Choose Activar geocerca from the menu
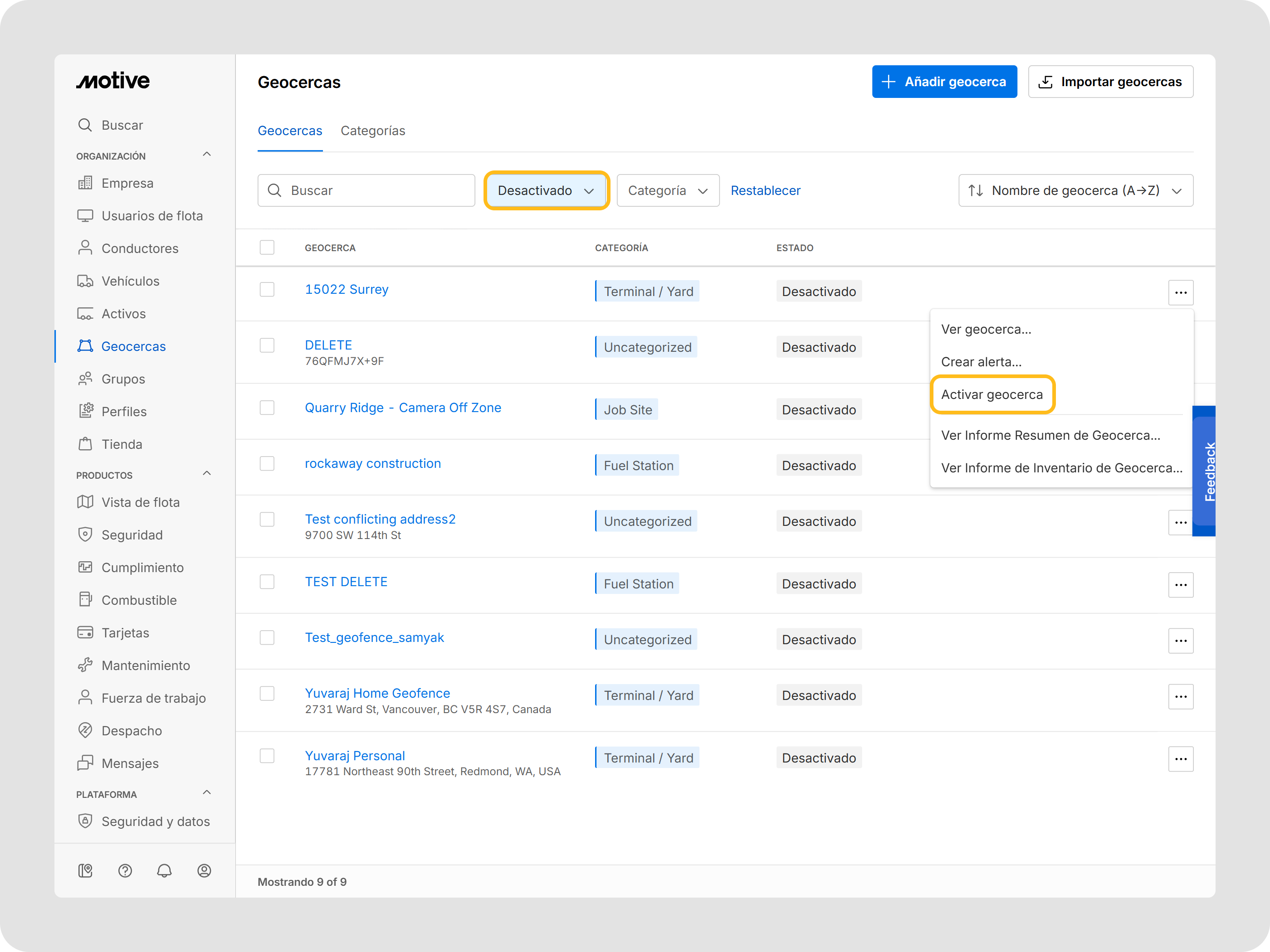The height and width of the screenshot is (952, 1270). click(992, 394)
